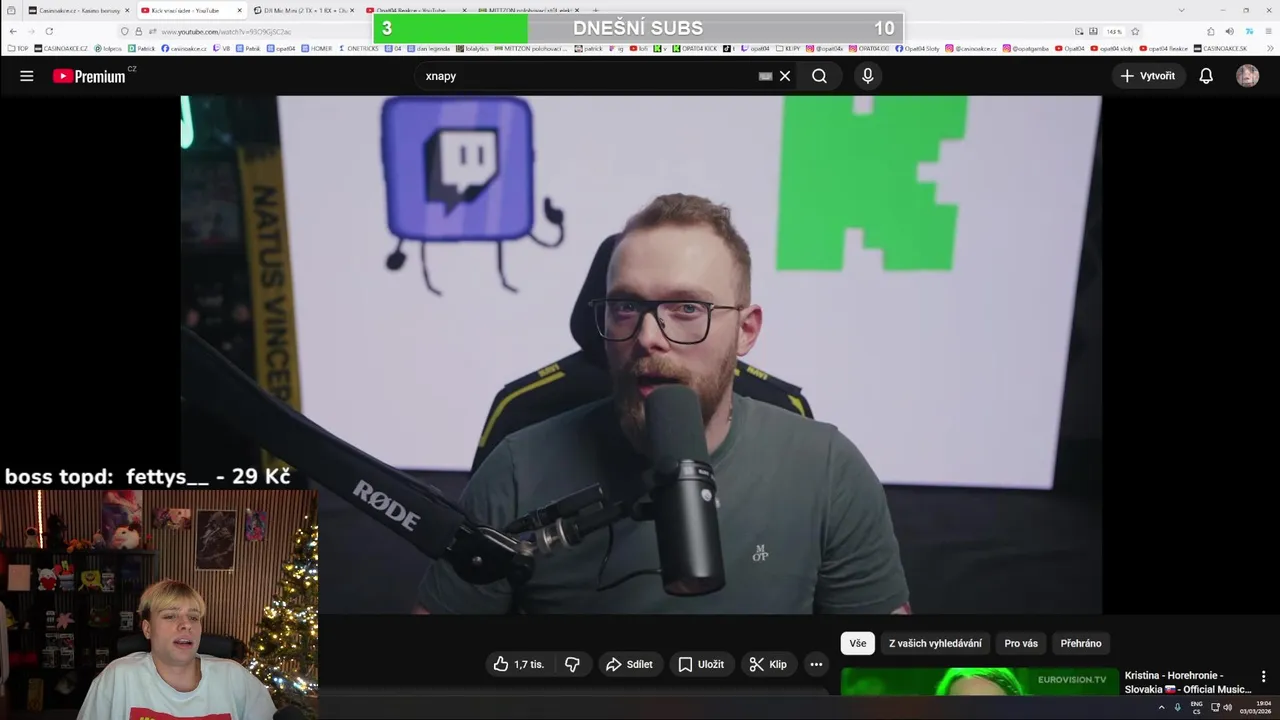Open YouTube notifications bell
1280x720 pixels.
point(1206,76)
